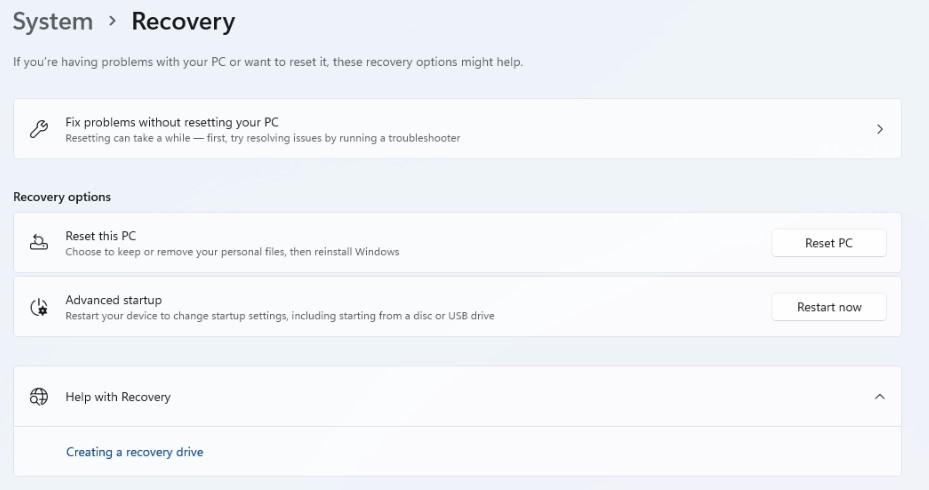This screenshot has width=929, height=490.
Task: Open the Creating a recovery drive link
Action: pyautogui.click(x=134, y=452)
